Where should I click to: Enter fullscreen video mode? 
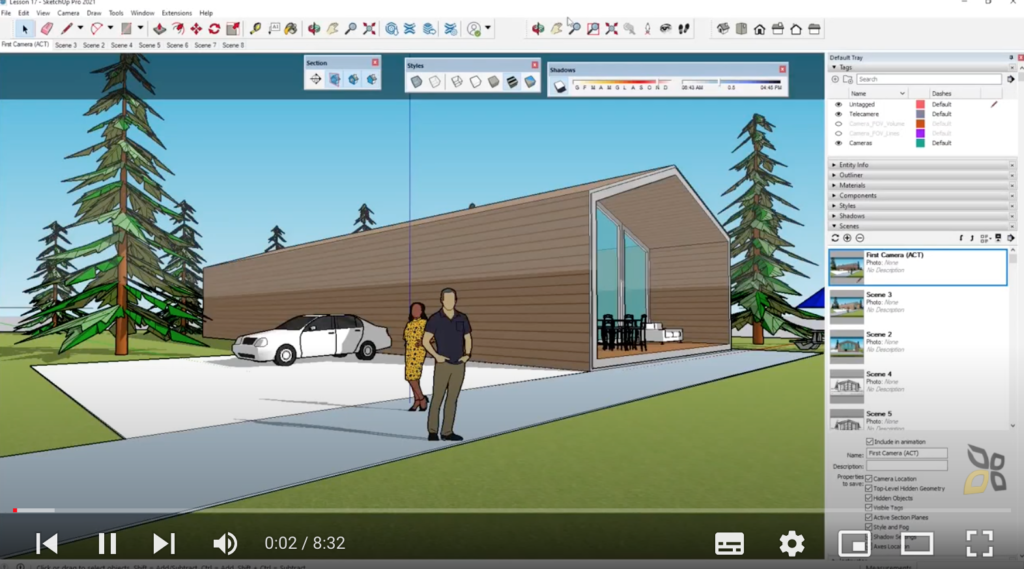(980, 544)
